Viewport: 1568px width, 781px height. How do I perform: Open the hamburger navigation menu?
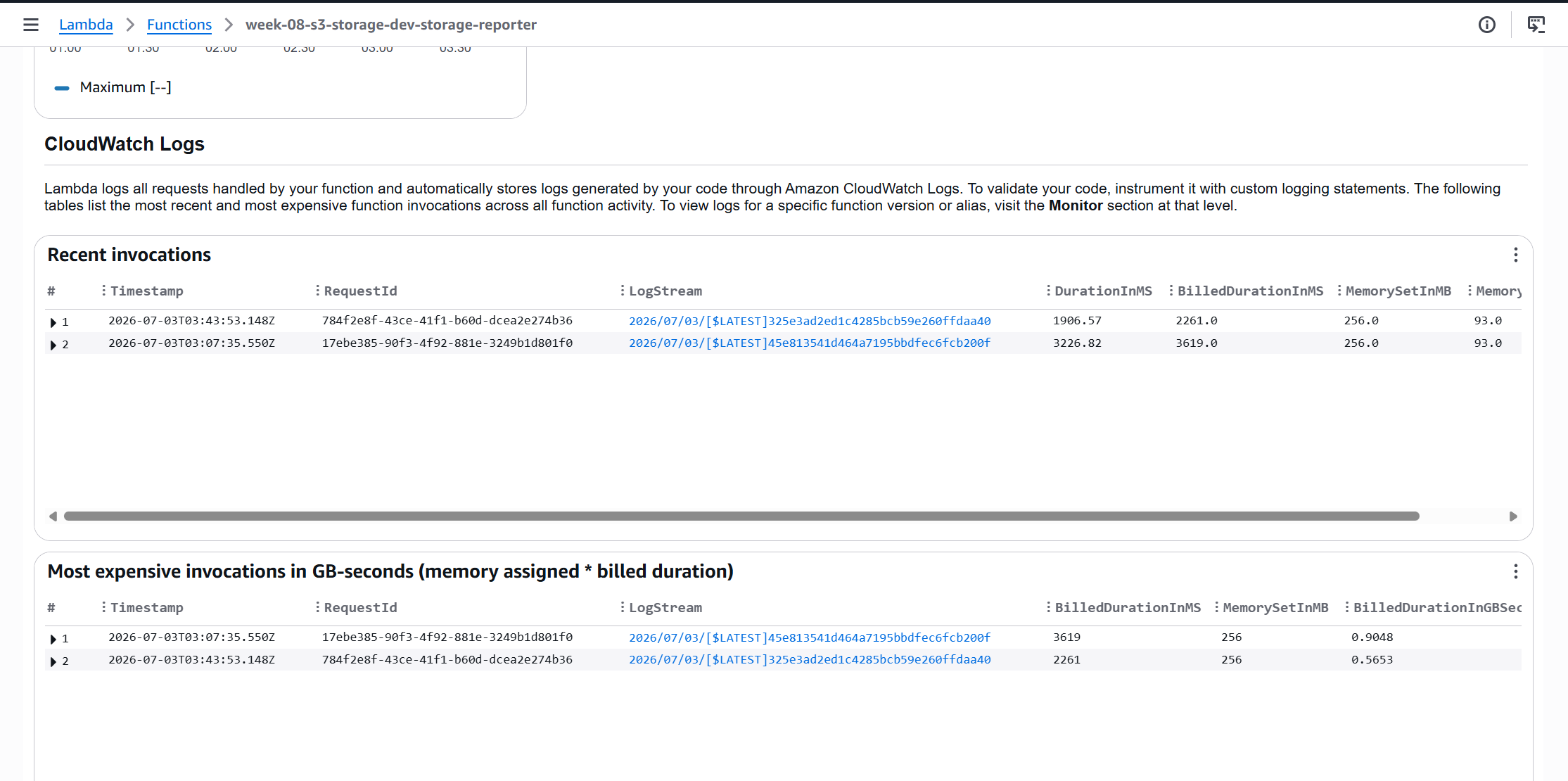[30, 25]
